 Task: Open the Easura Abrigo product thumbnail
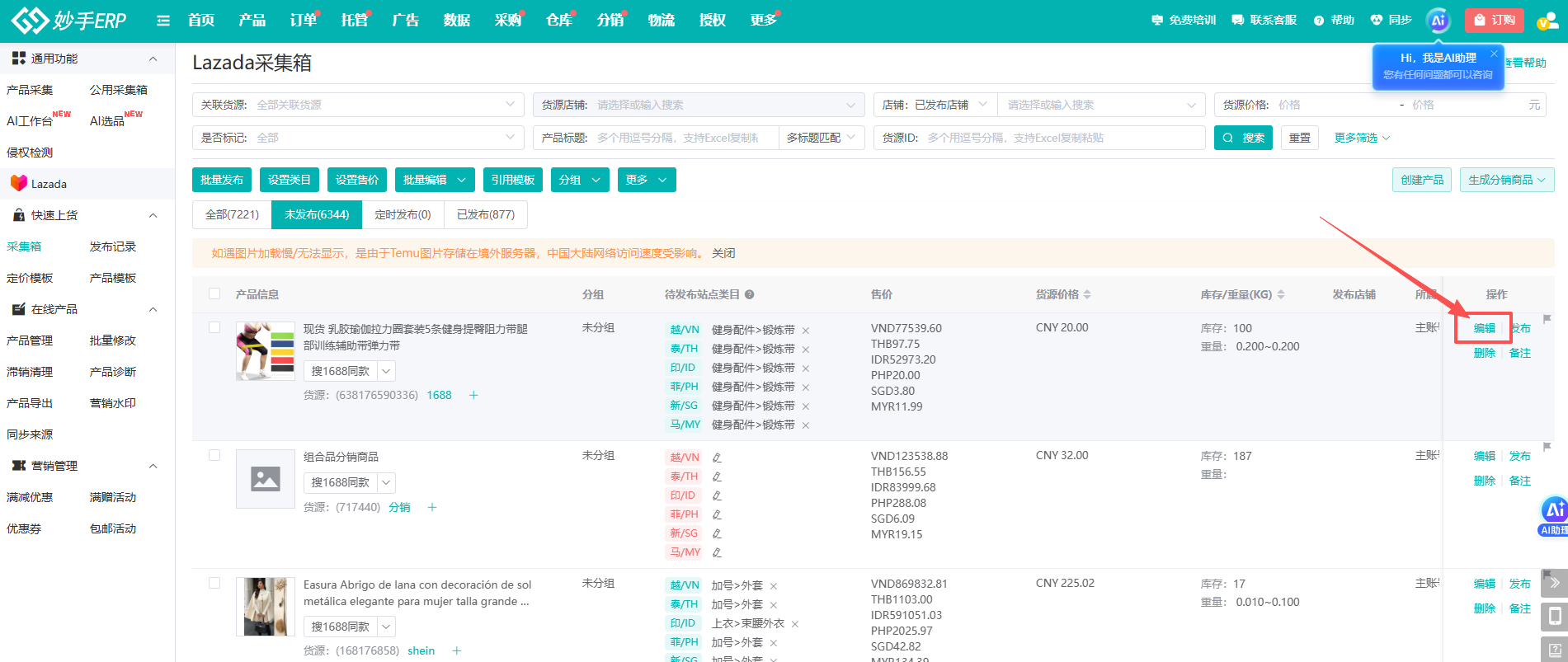coord(266,606)
